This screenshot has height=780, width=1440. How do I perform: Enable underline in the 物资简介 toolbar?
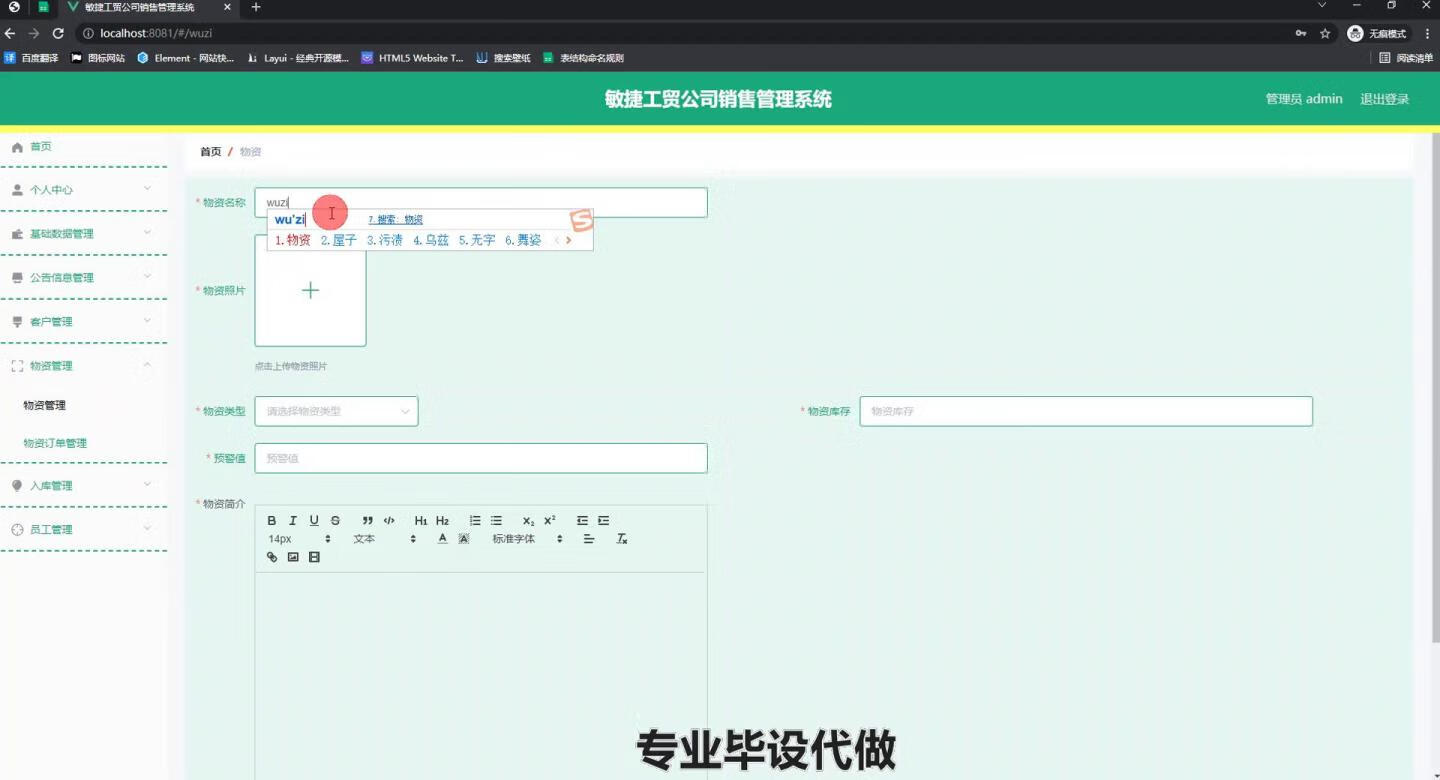coord(313,520)
